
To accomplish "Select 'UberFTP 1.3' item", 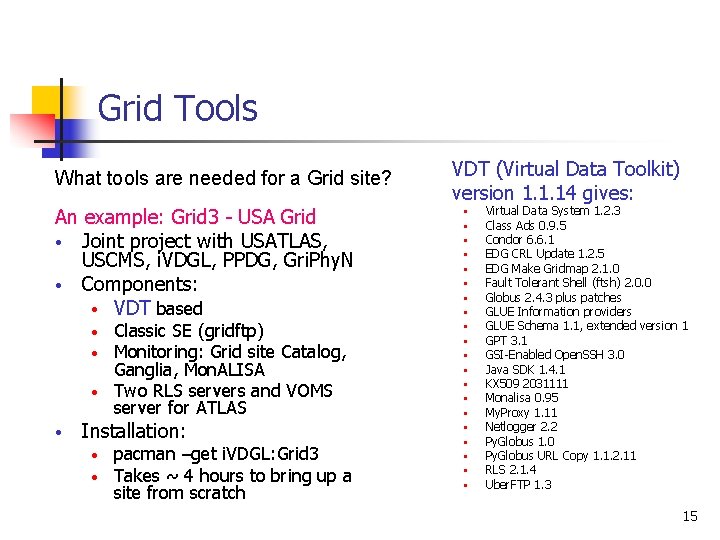I will [x=518, y=485].
